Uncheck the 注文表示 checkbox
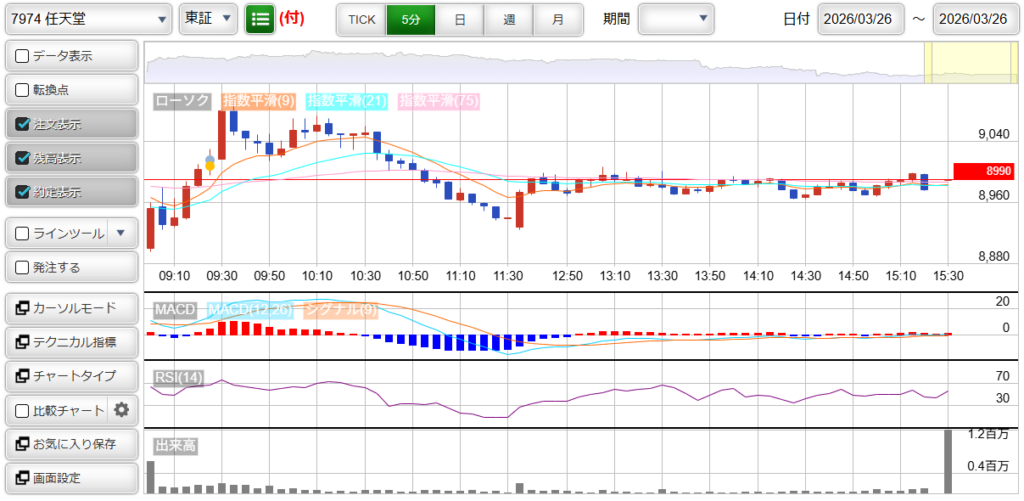The image size is (1024, 501). tap(23, 125)
